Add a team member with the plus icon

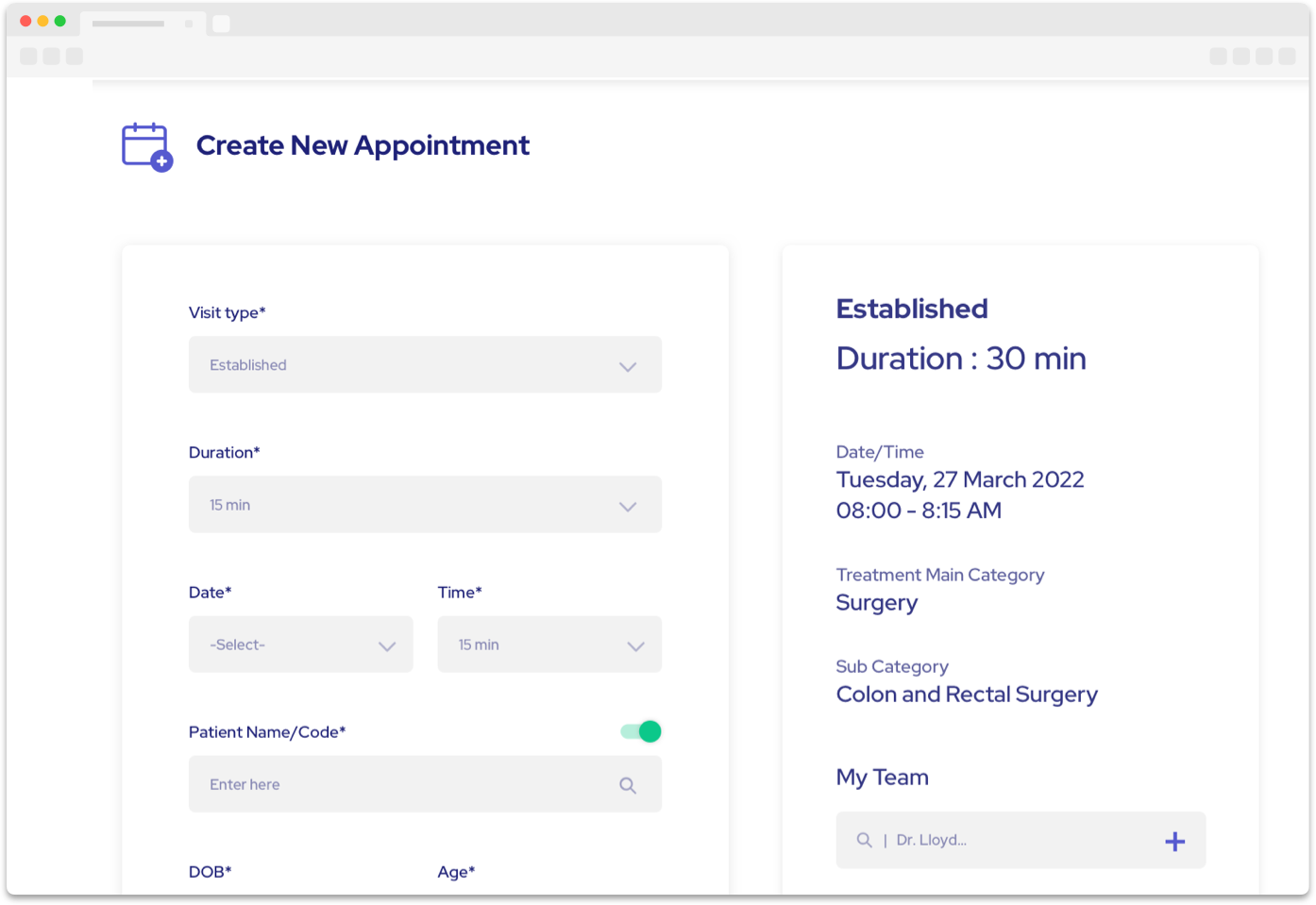pos(1174,842)
